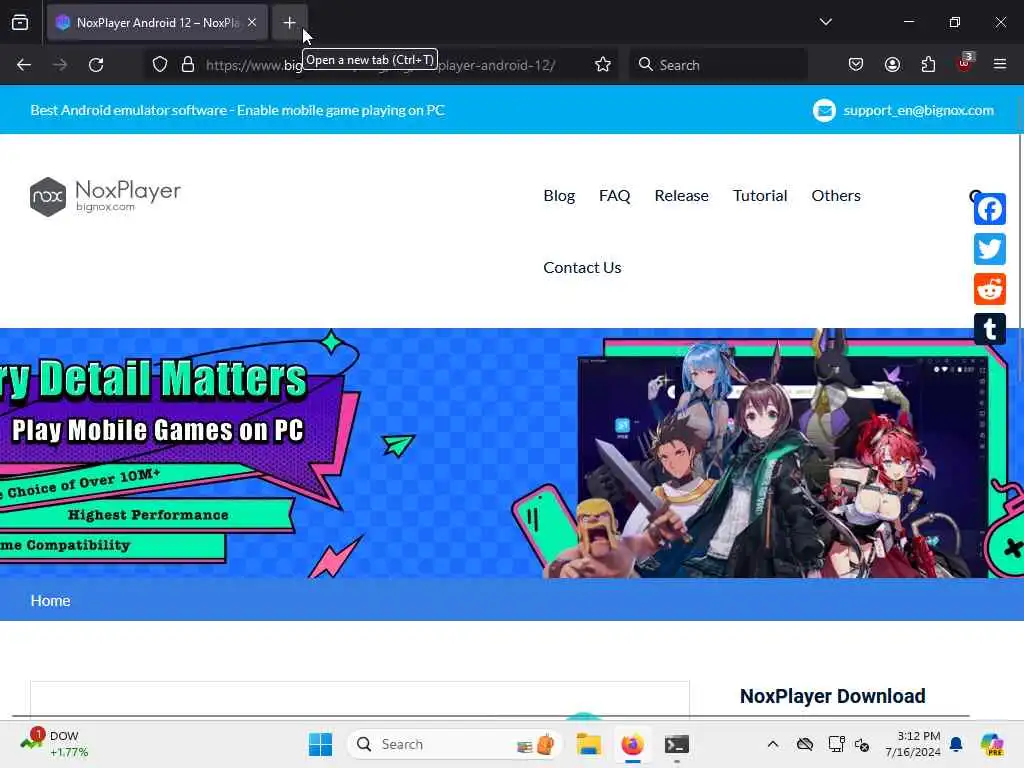Viewport: 1024px width, 768px height.
Task: Share page on Facebook
Action: click(x=989, y=209)
